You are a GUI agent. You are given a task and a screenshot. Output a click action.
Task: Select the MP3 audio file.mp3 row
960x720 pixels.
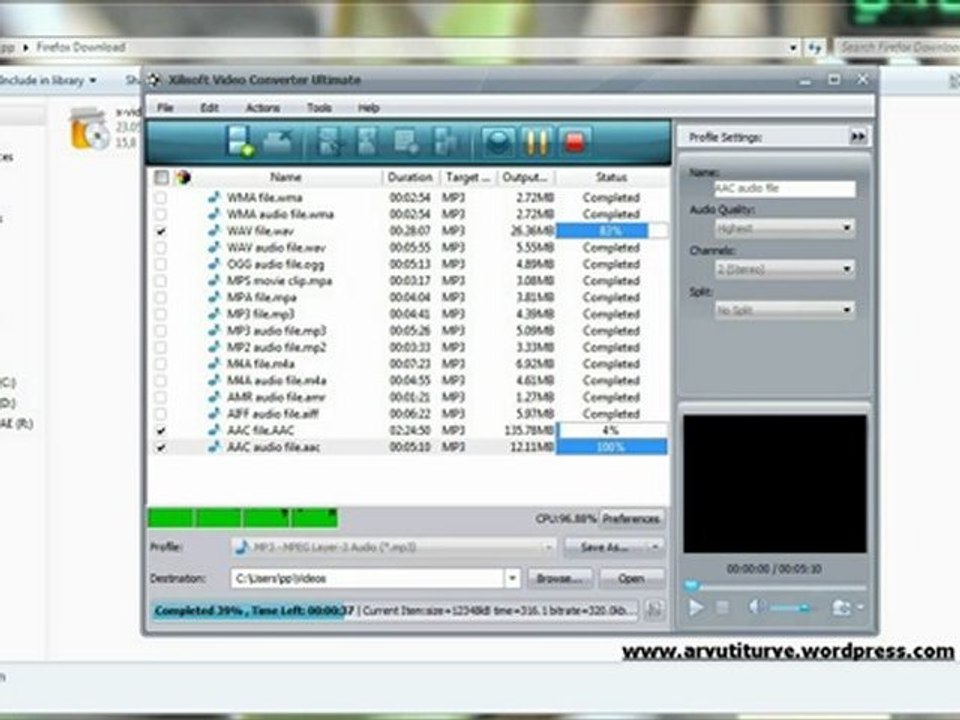(409, 331)
